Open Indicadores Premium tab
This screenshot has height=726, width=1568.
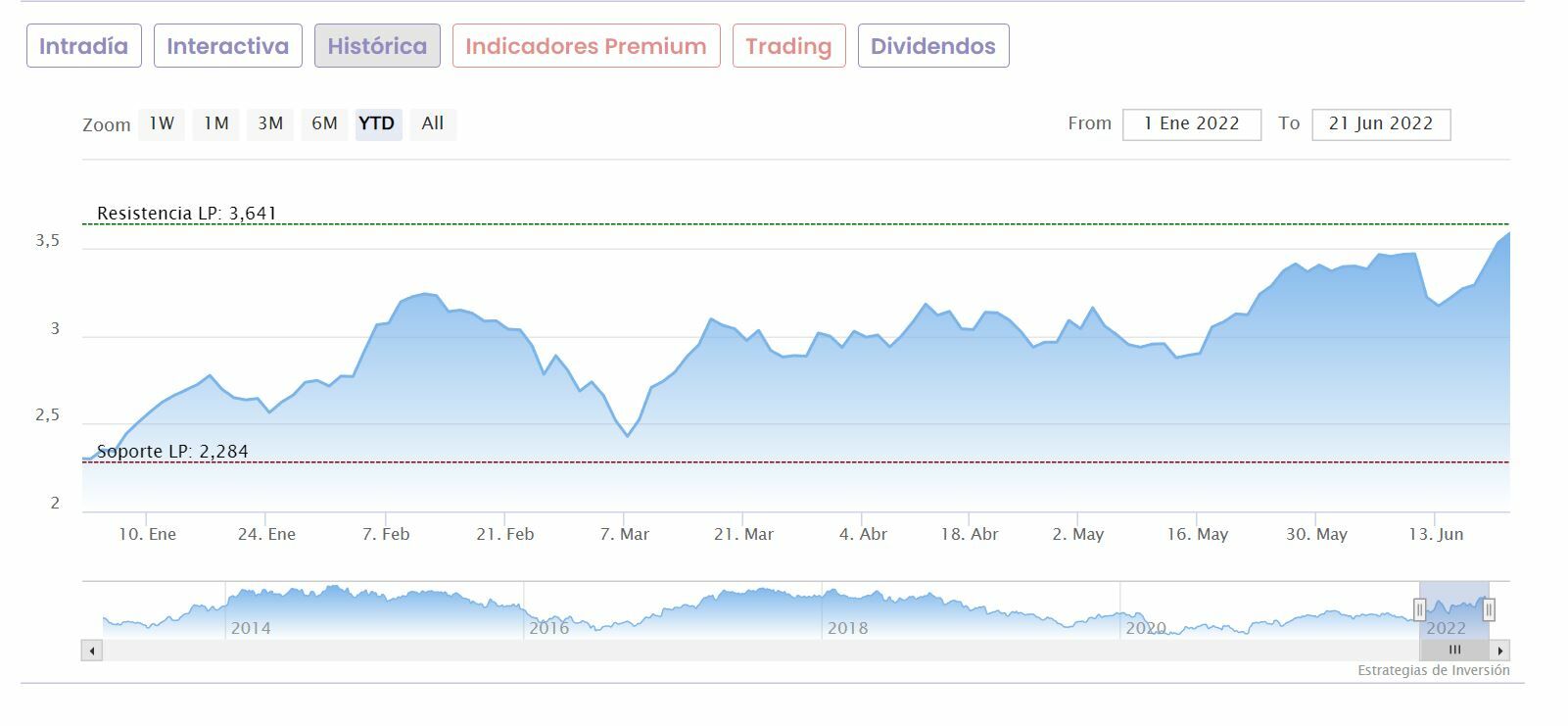tap(586, 46)
